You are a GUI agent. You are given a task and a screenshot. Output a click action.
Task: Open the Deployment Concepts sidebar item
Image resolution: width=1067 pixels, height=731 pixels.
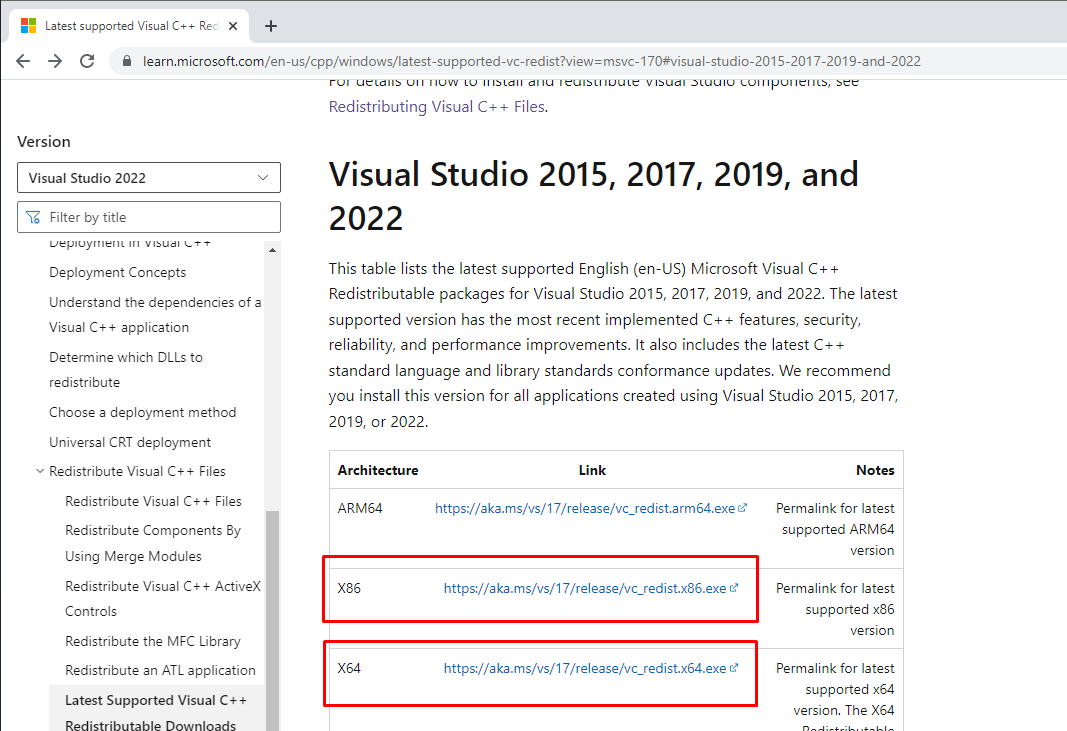(117, 272)
